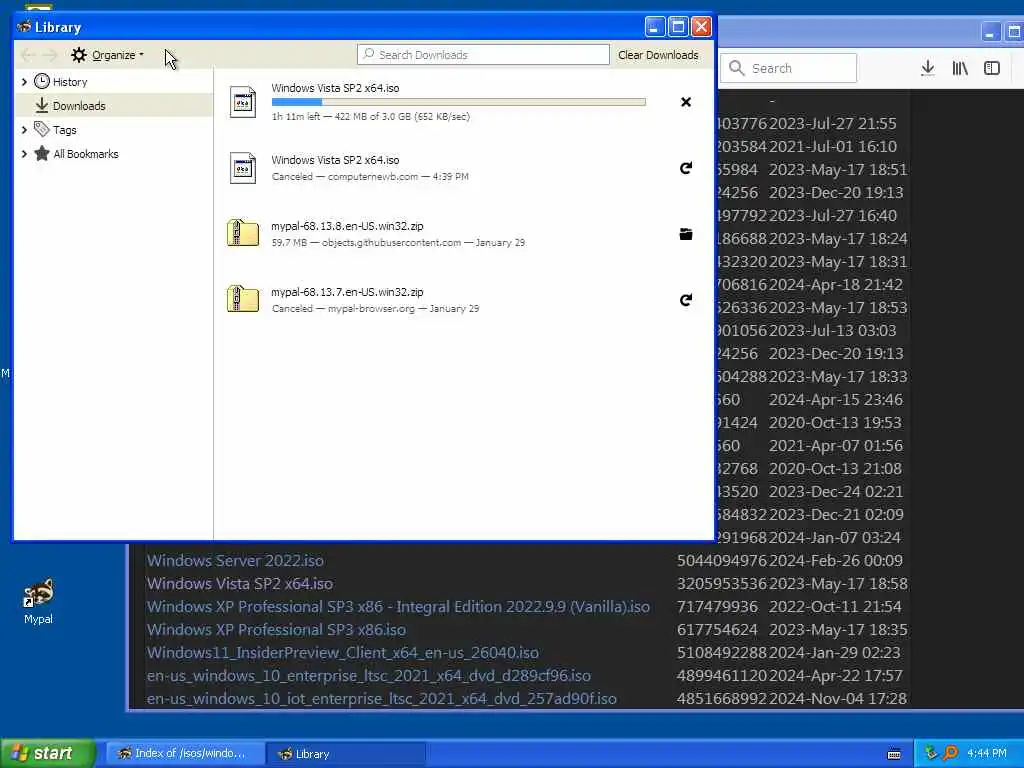Toggle the browser sidebar icon
The image size is (1024, 768).
click(x=991, y=68)
